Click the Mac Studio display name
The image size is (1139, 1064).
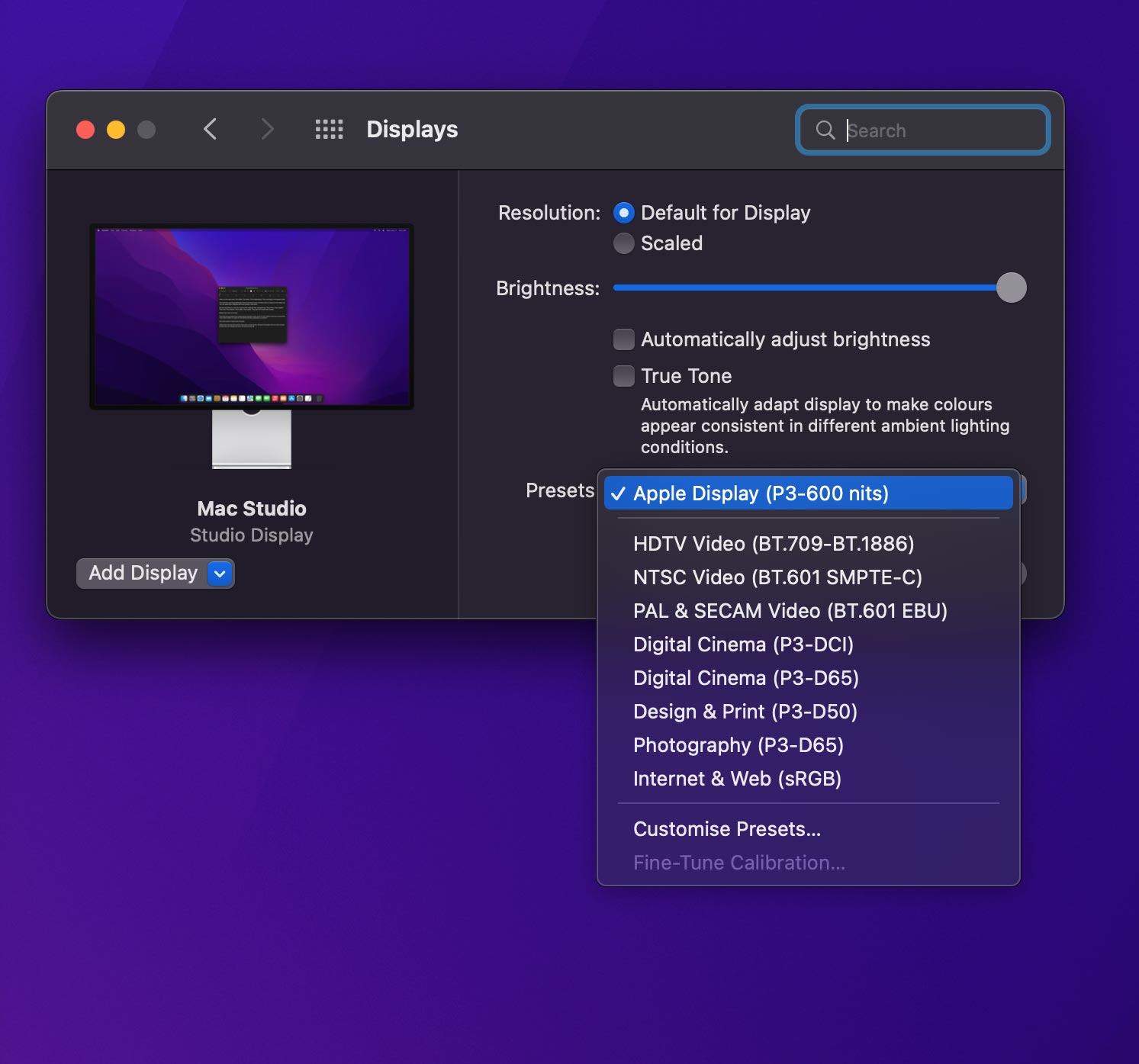(252, 509)
